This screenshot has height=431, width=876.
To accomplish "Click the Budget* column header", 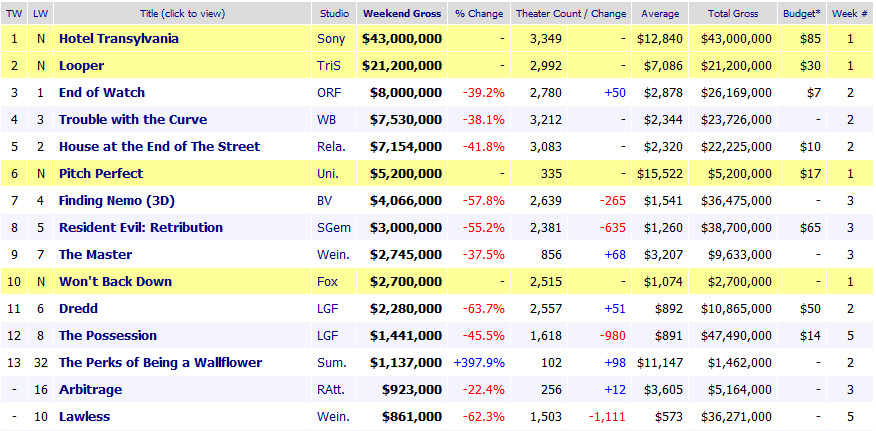I will click(x=802, y=13).
